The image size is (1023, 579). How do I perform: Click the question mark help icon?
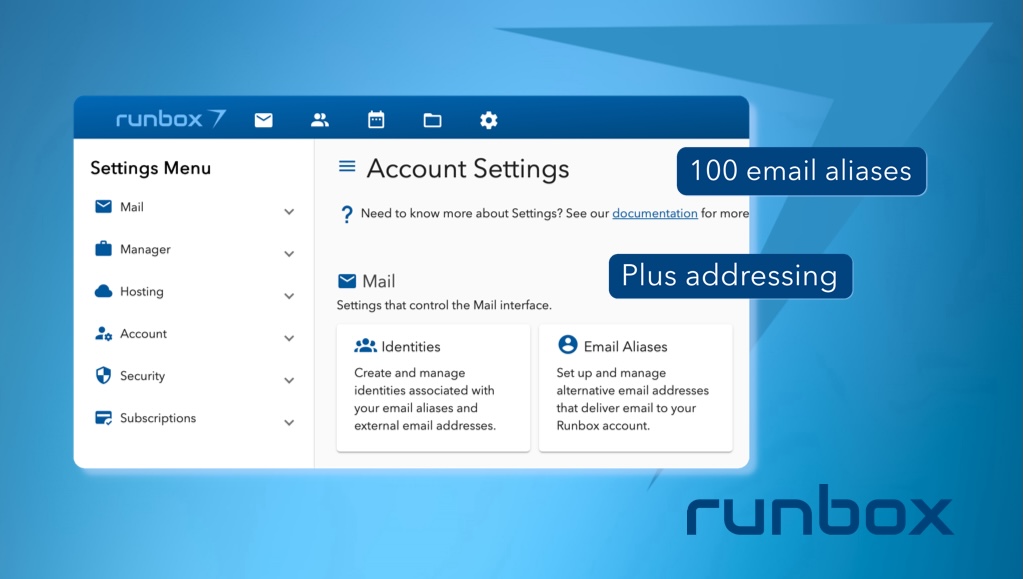click(x=347, y=214)
